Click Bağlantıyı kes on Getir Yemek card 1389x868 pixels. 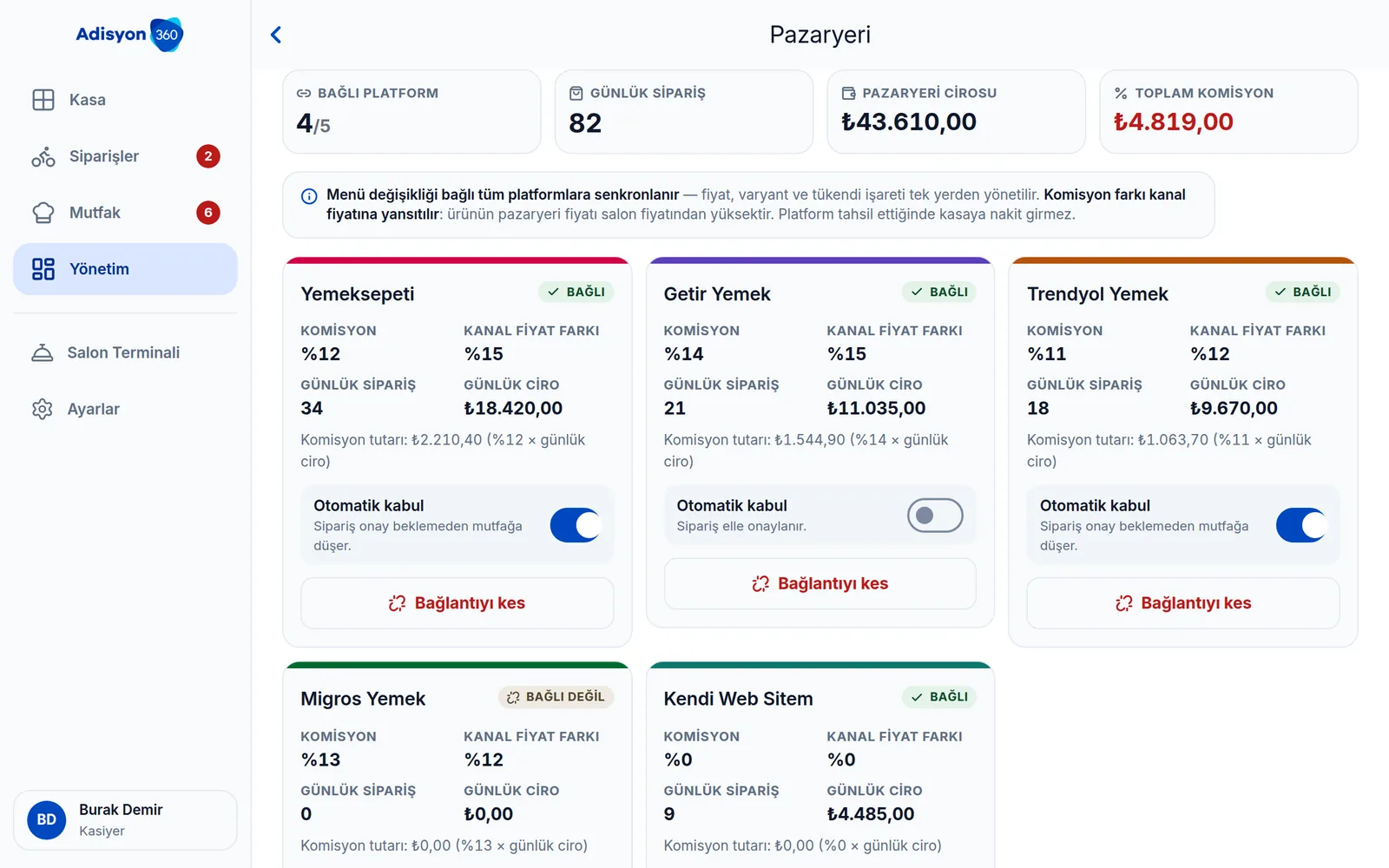(820, 584)
